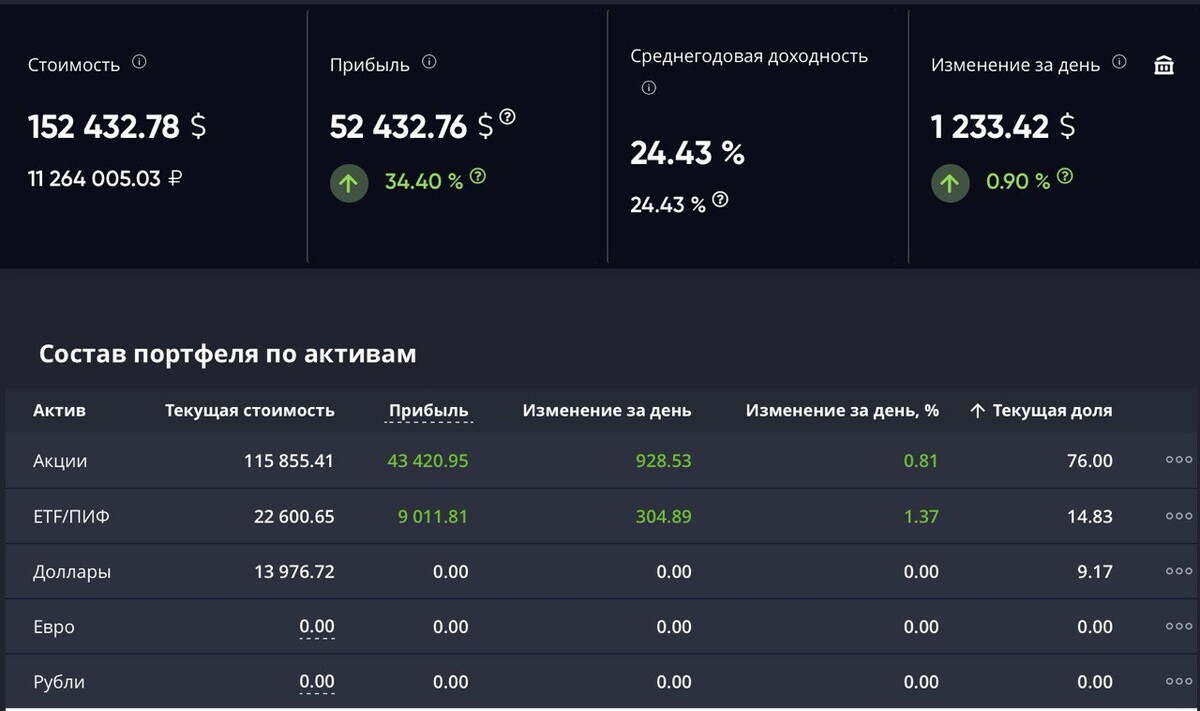
Task: Click question mark beside 52 432.76 $ profit
Action: pyautogui.click(x=508, y=117)
